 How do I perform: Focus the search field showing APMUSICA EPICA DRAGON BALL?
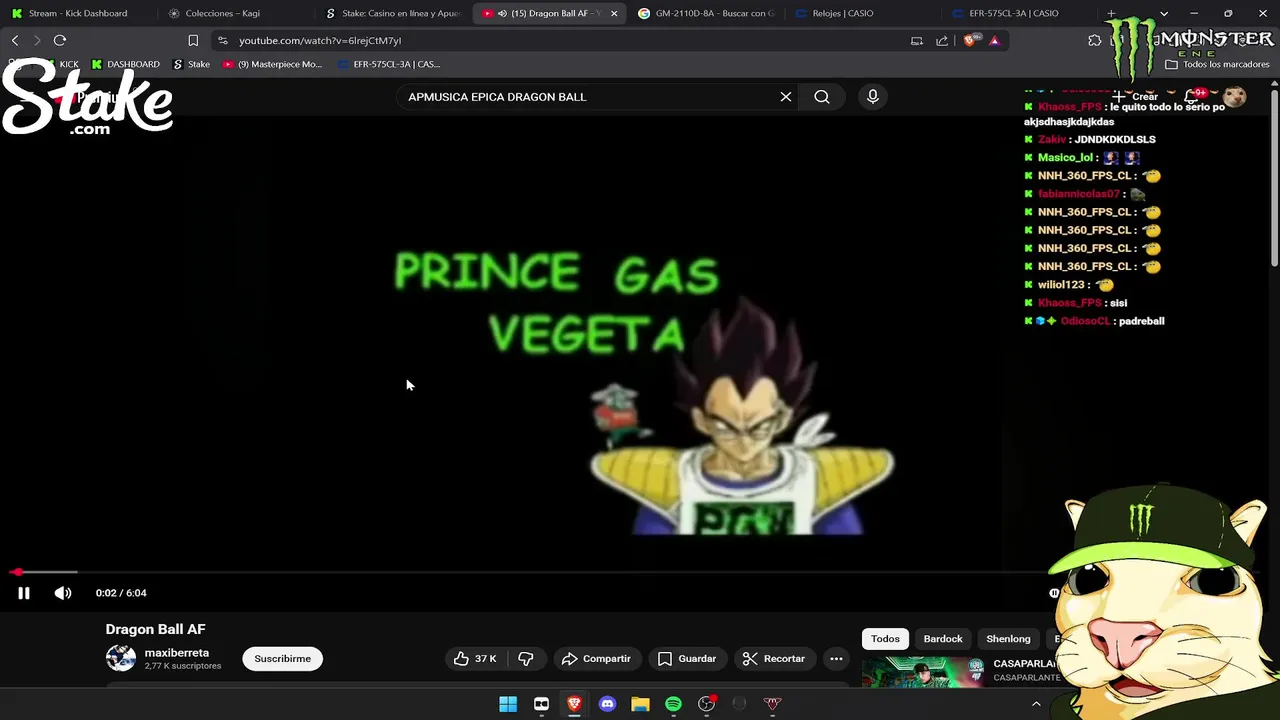(590, 97)
